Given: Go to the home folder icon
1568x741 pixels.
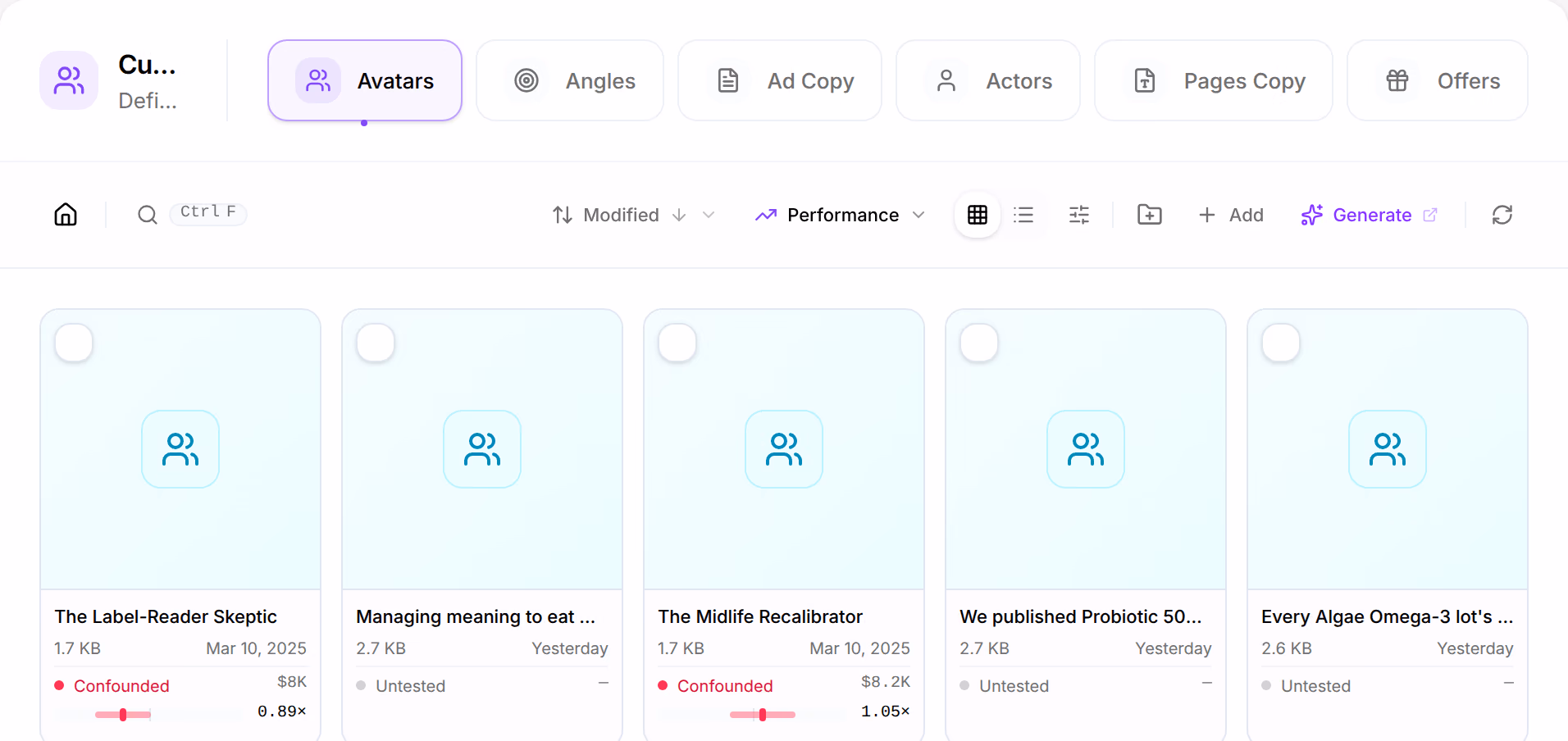Looking at the screenshot, I should pyautogui.click(x=66, y=215).
